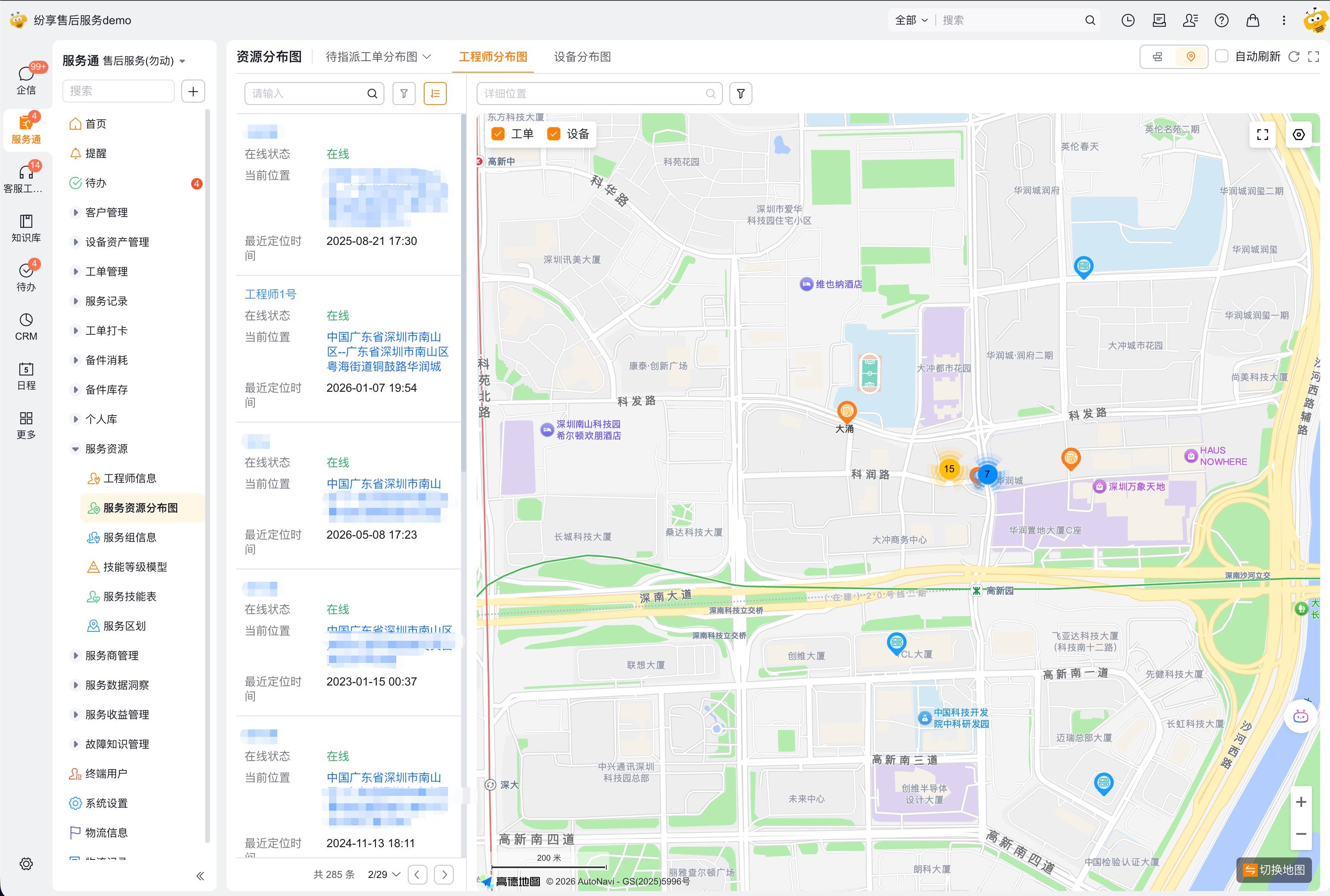
Task: Zoom in the map with plus button
Action: tap(1301, 802)
